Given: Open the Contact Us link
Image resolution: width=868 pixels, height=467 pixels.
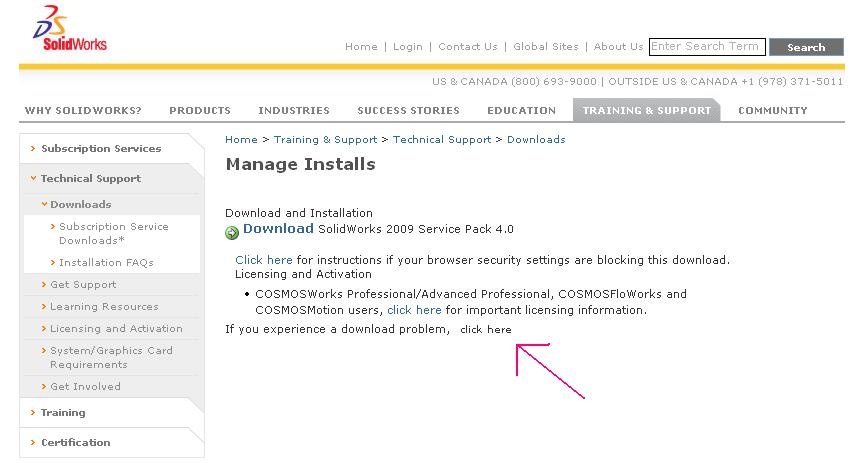Looking at the screenshot, I should click(468, 47).
